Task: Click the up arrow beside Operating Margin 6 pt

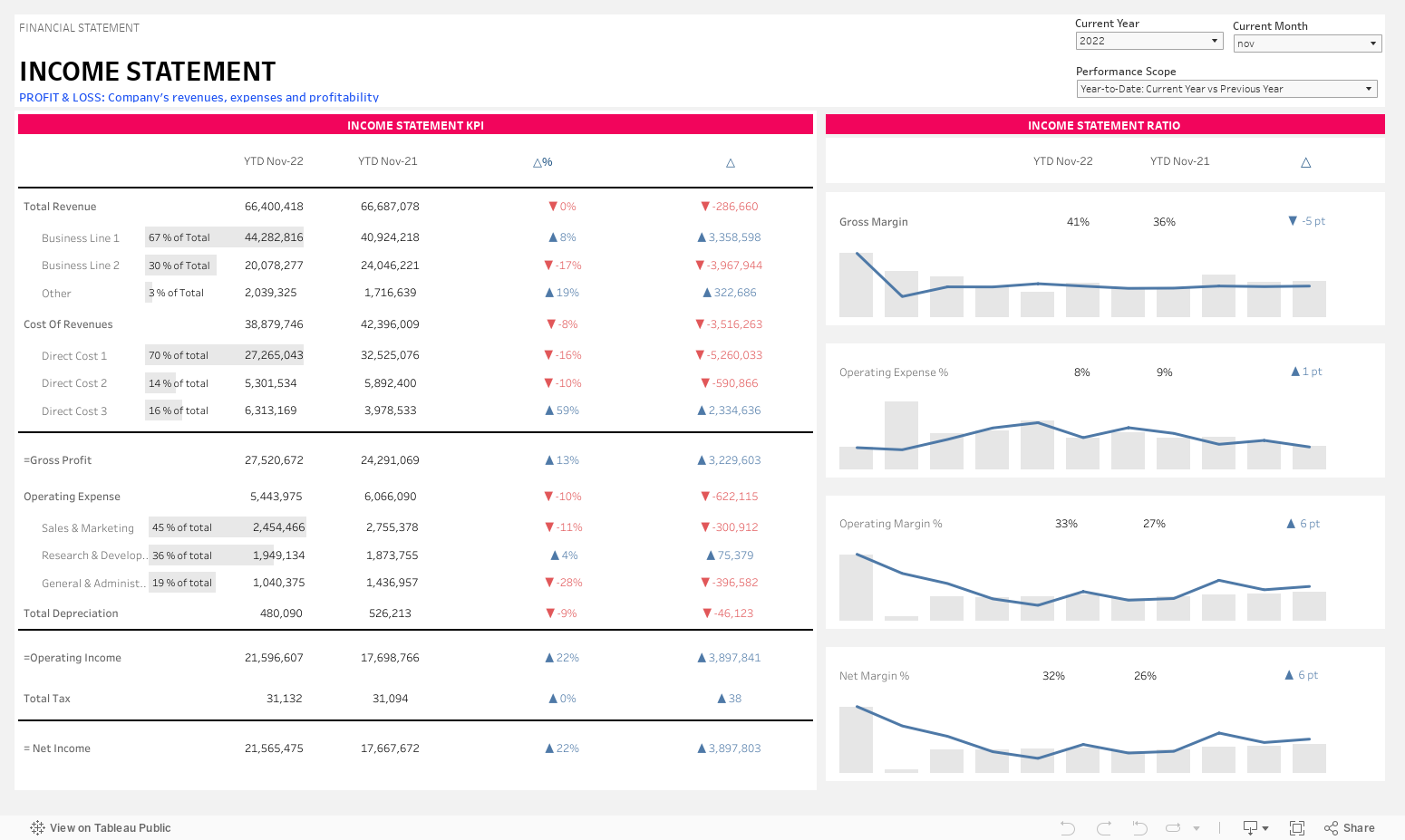Action: coord(1292,524)
